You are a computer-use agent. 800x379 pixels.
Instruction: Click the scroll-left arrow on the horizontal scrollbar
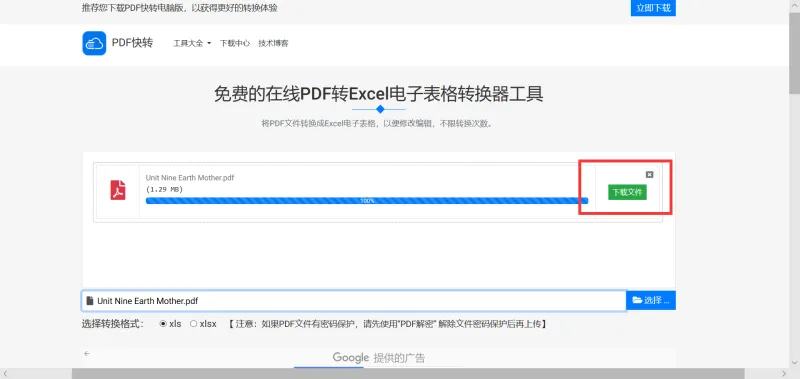[5, 374]
